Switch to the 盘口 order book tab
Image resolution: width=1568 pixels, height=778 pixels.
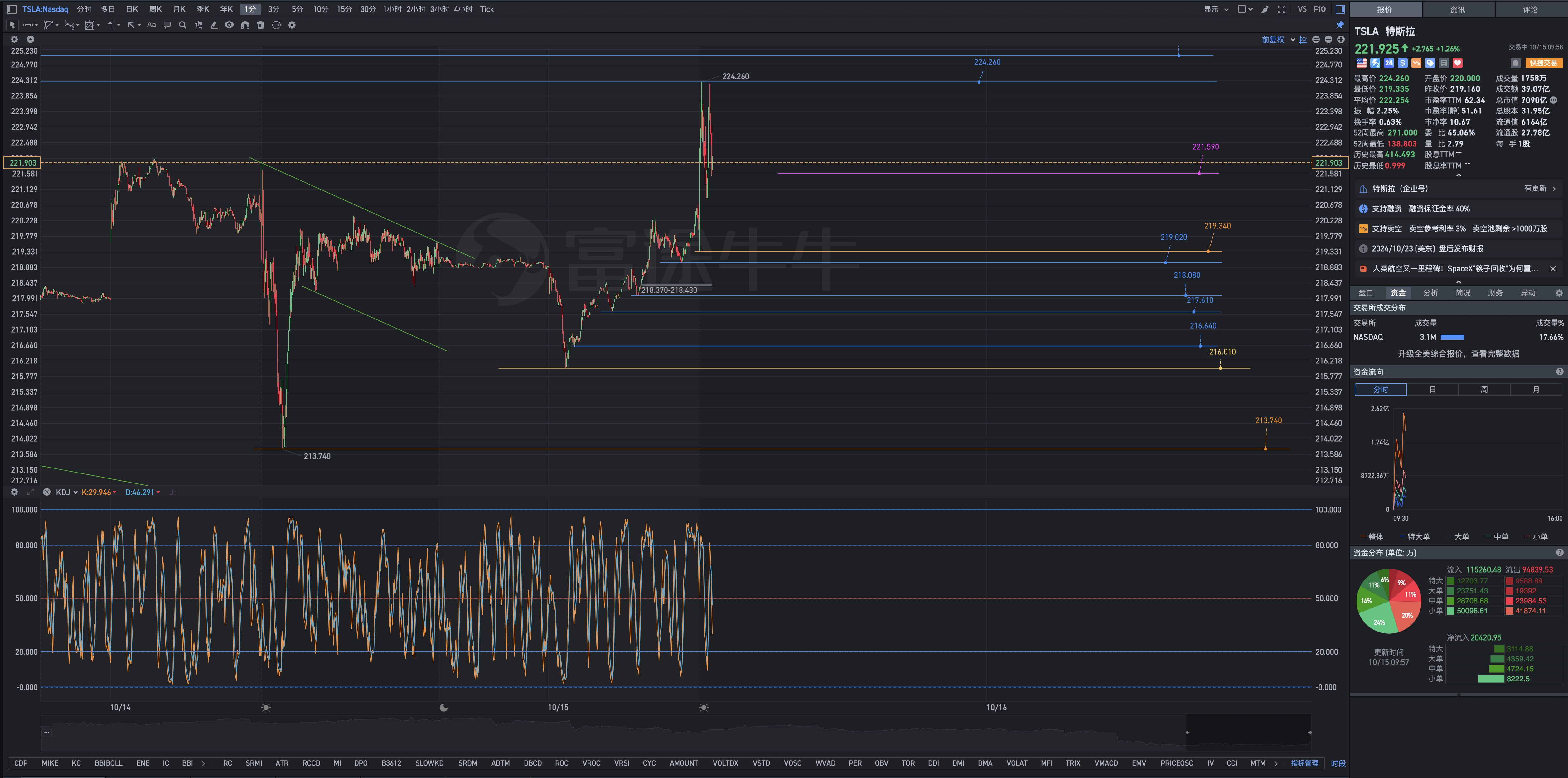[1366, 293]
